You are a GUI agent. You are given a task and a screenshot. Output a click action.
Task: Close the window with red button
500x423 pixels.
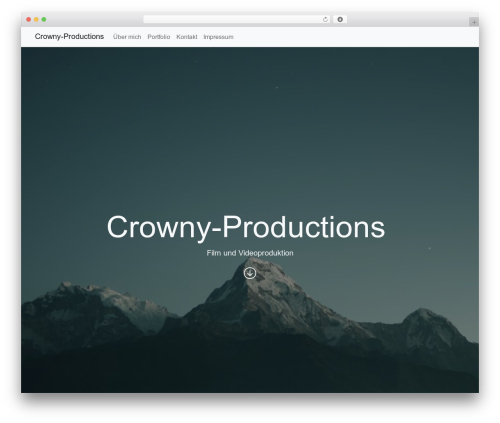(x=29, y=19)
